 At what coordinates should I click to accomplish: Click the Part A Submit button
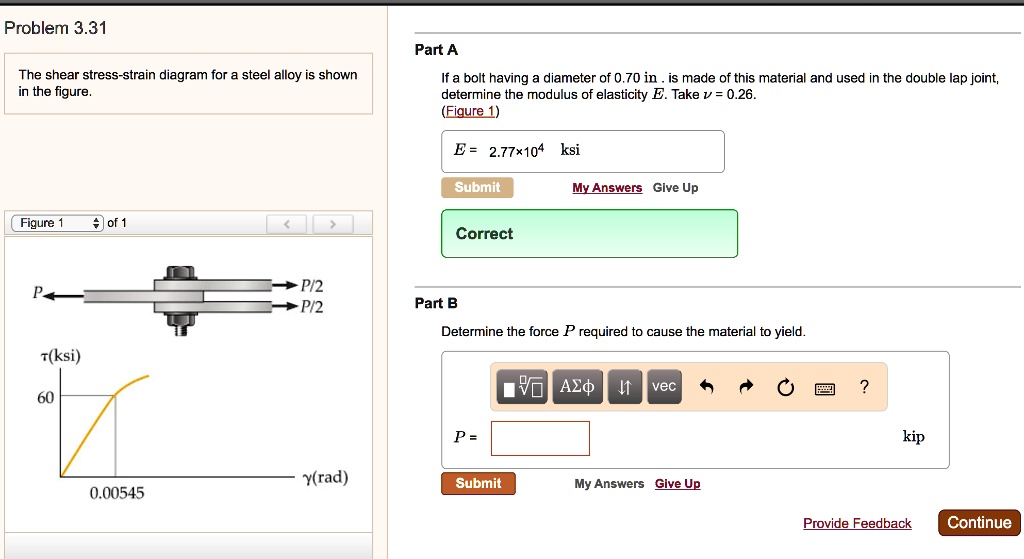[x=477, y=187]
